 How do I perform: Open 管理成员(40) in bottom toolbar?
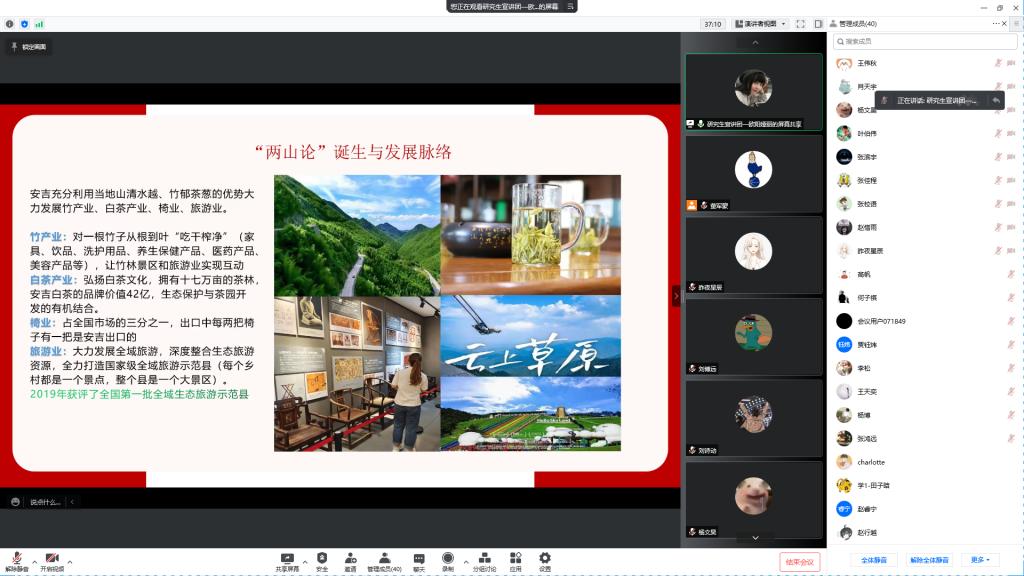pyautogui.click(x=385, y=561)
